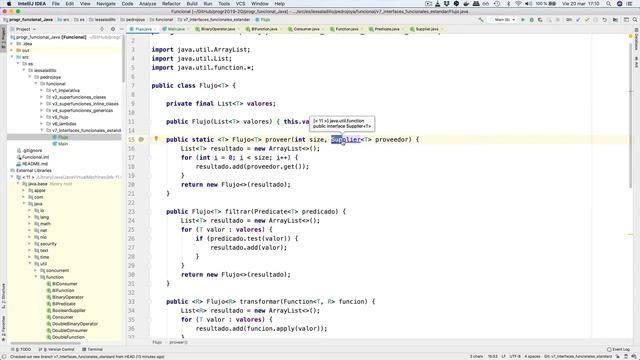640x360 pixels.
Task: Click the proveer() breadcrumb below editor
Action: click(178, 342)
